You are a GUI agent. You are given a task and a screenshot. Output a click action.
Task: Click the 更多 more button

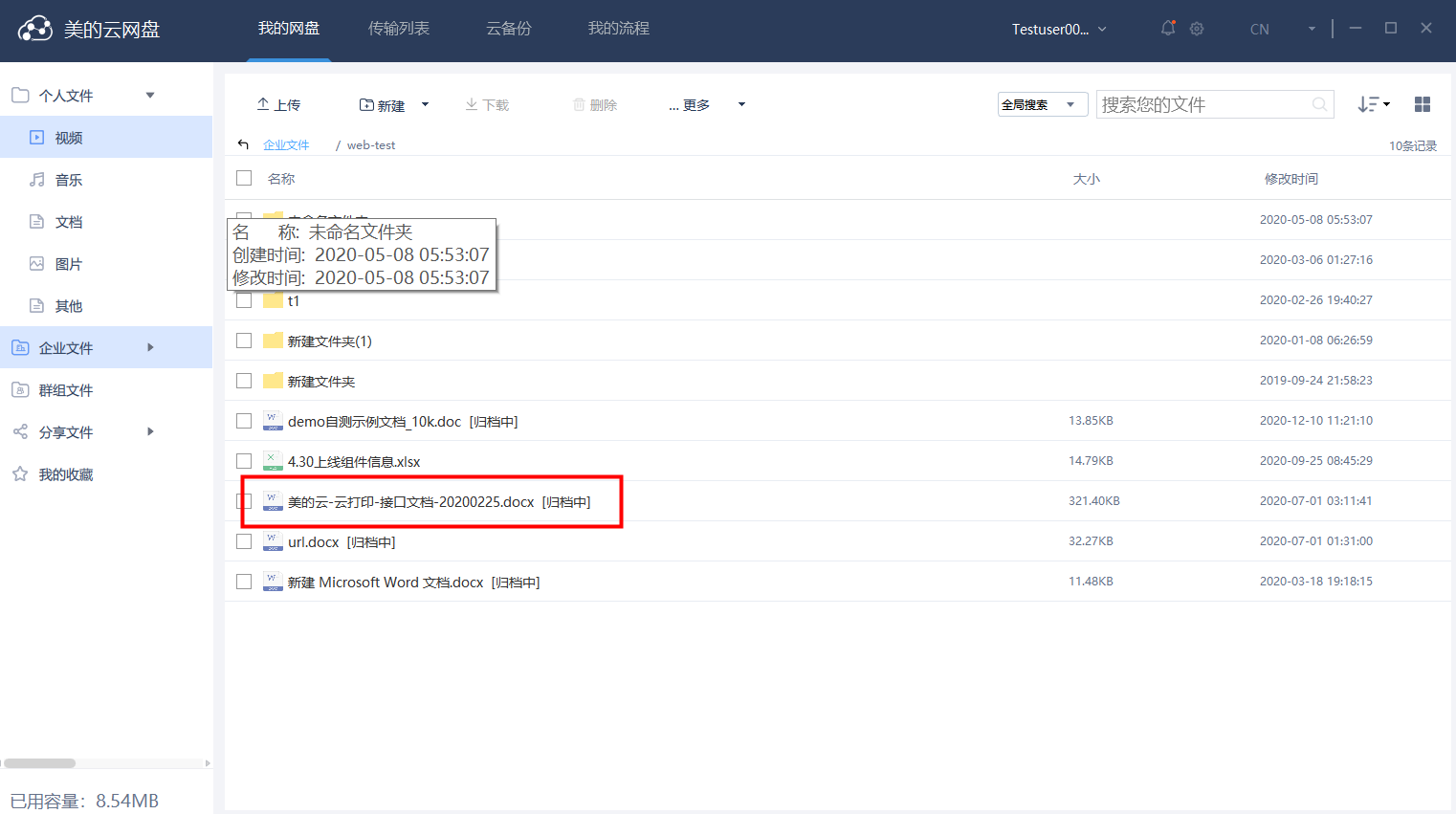(x=690, y=104)
